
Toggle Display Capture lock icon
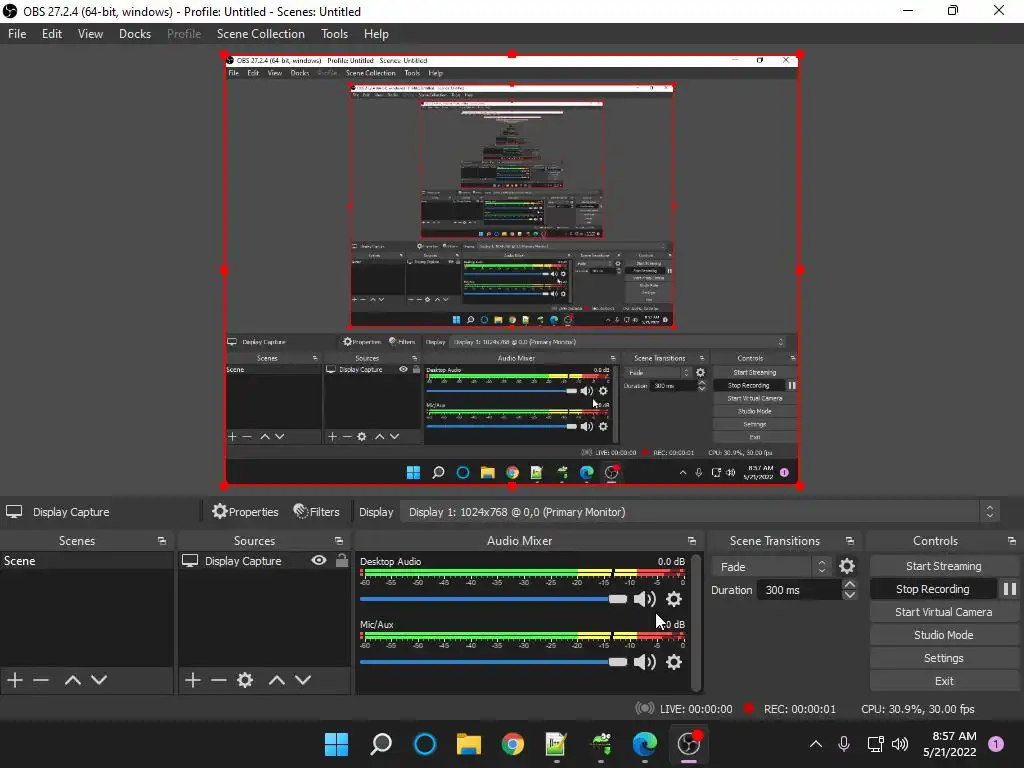[x=342, y=560]
